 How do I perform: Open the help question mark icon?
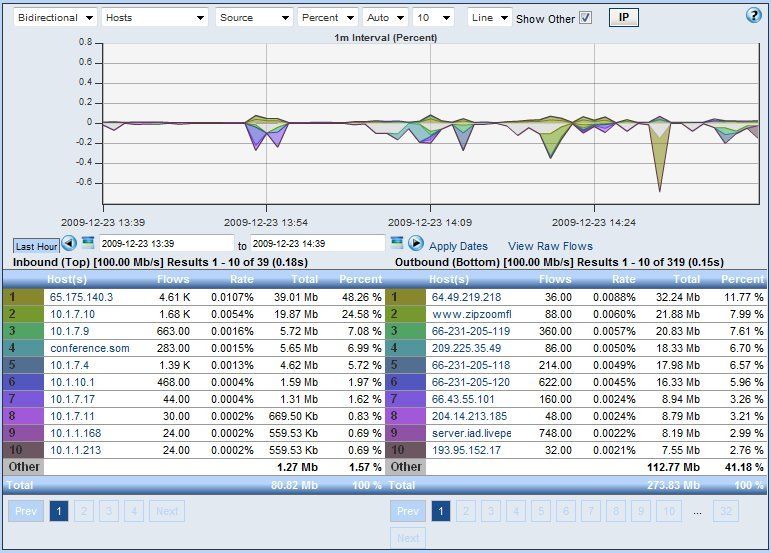(x=753, y=16)
